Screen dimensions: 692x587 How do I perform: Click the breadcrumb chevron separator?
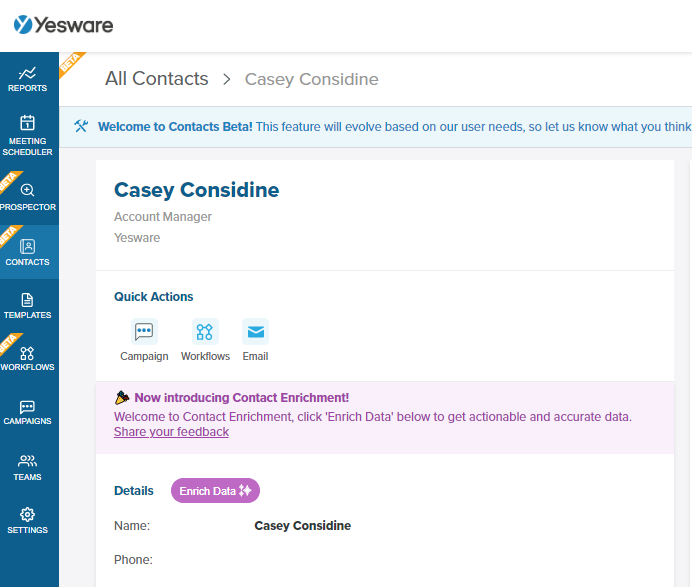coord(227,79)
